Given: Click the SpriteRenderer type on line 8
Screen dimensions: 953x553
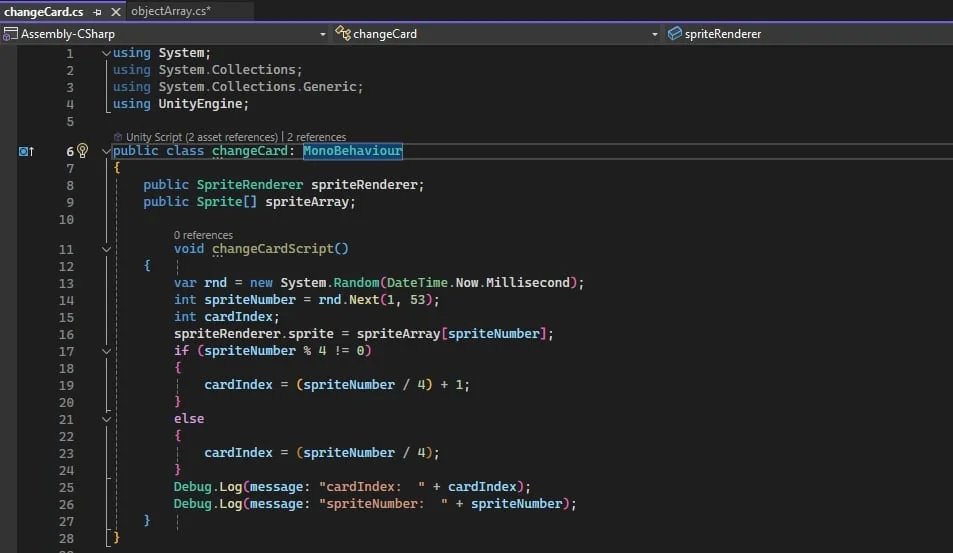Looking at the screenshot, I should coord(249,185).
